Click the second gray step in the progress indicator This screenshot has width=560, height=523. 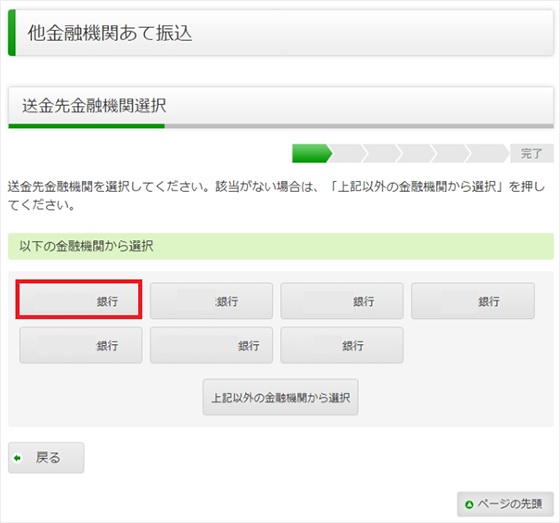[348, 153]
